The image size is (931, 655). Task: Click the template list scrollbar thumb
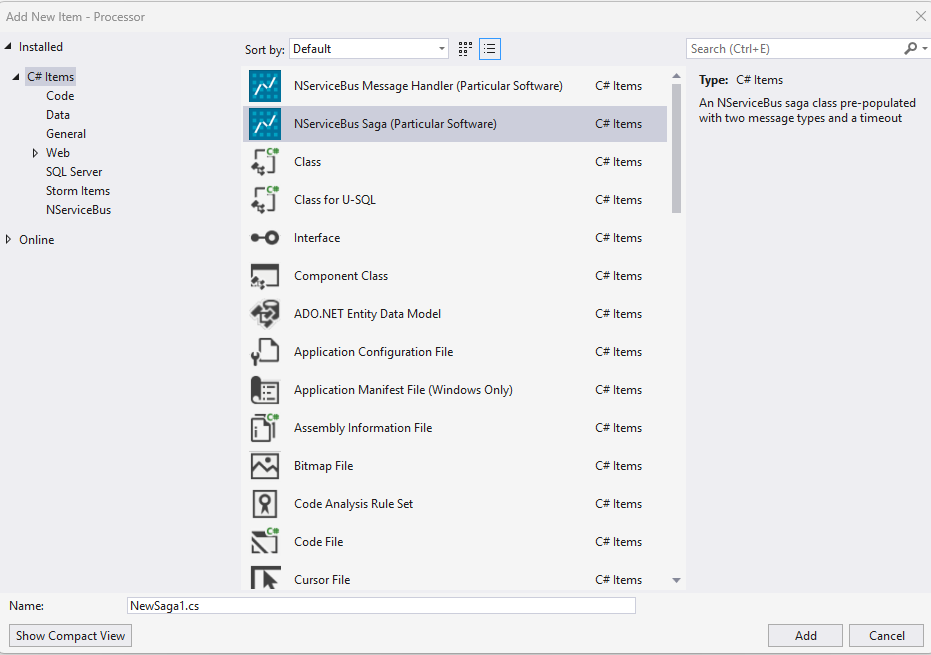[676, 148]
